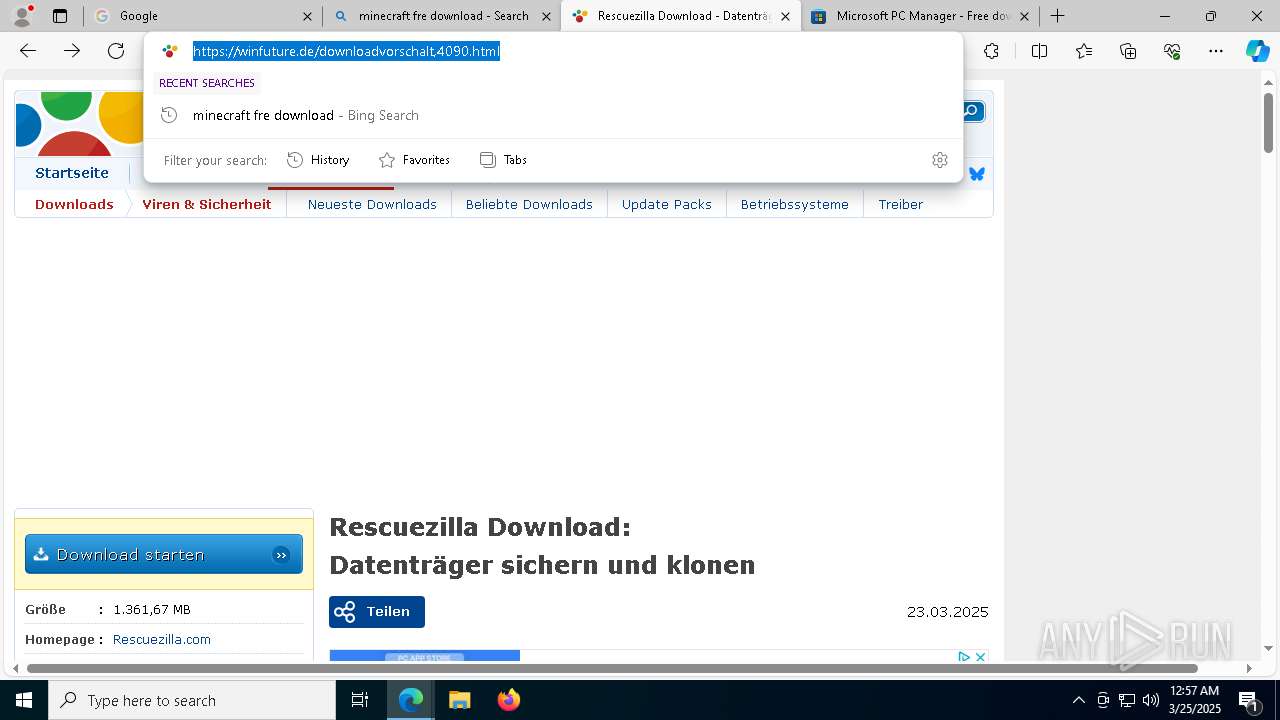Close the Rescuezilla Download tab
Image resolution: width=1280 pixels, height=720 pixels.
point(786,16)
